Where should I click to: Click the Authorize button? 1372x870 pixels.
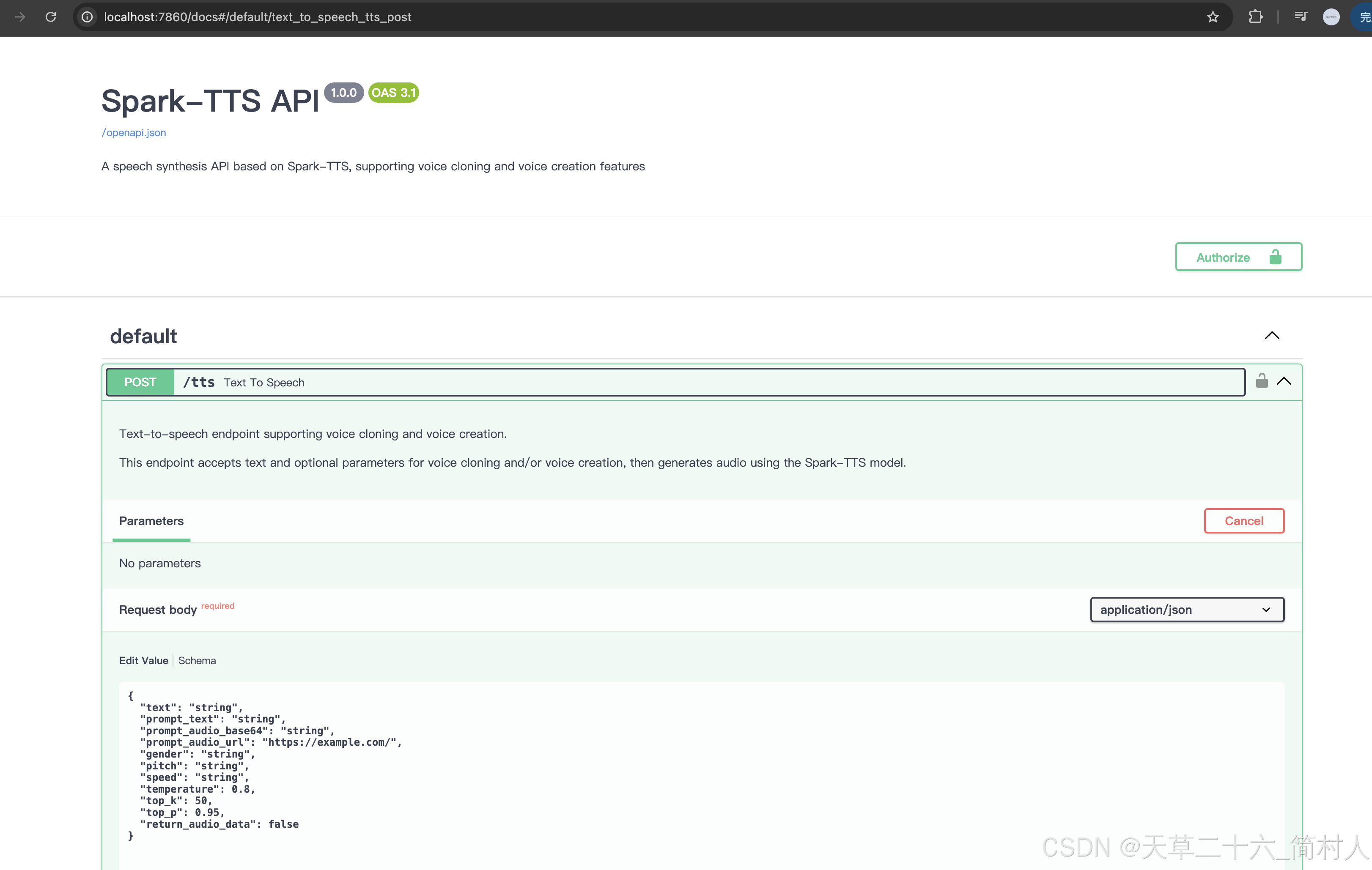pos(1238,257)
